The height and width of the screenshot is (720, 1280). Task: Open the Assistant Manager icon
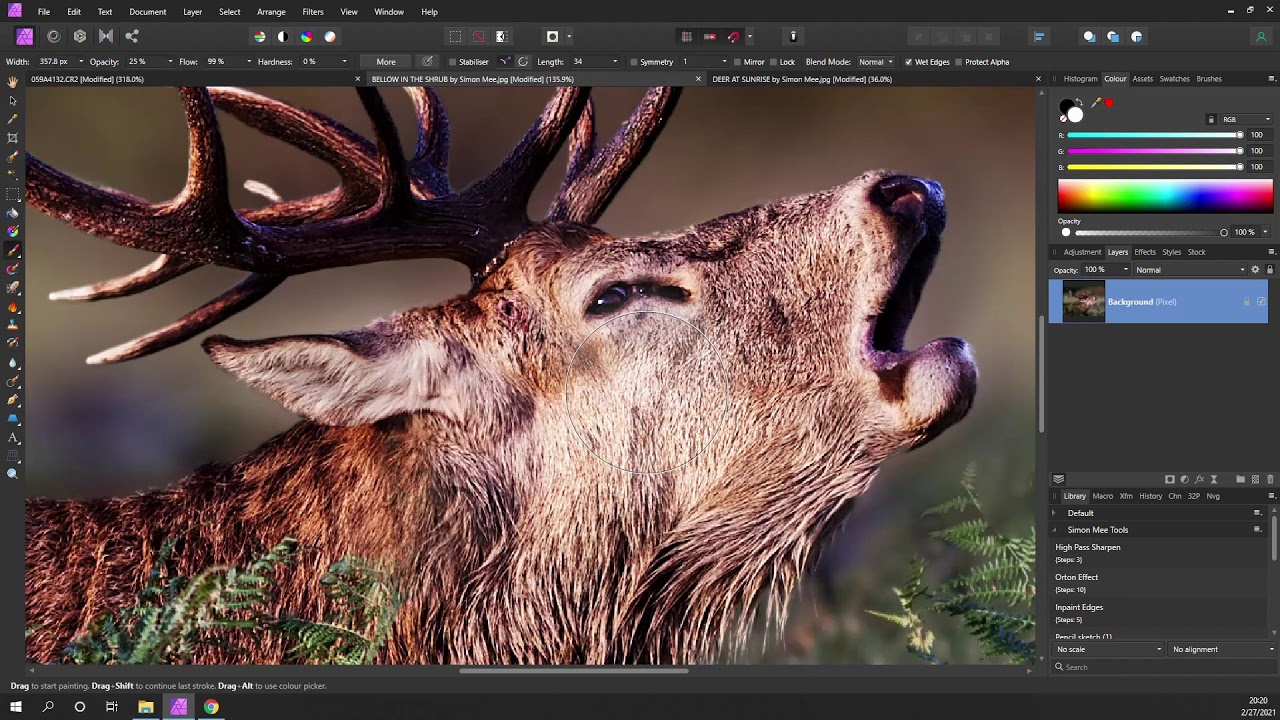click(793, 37)
